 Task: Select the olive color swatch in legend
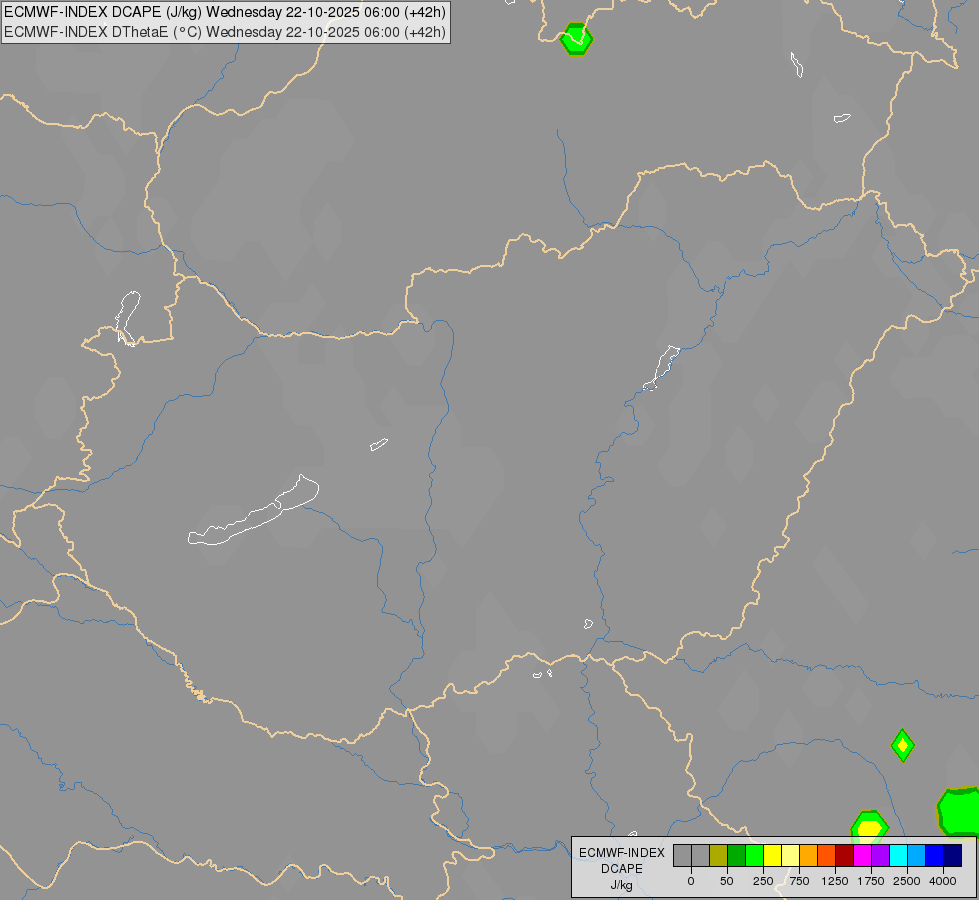tap(719, 856)
